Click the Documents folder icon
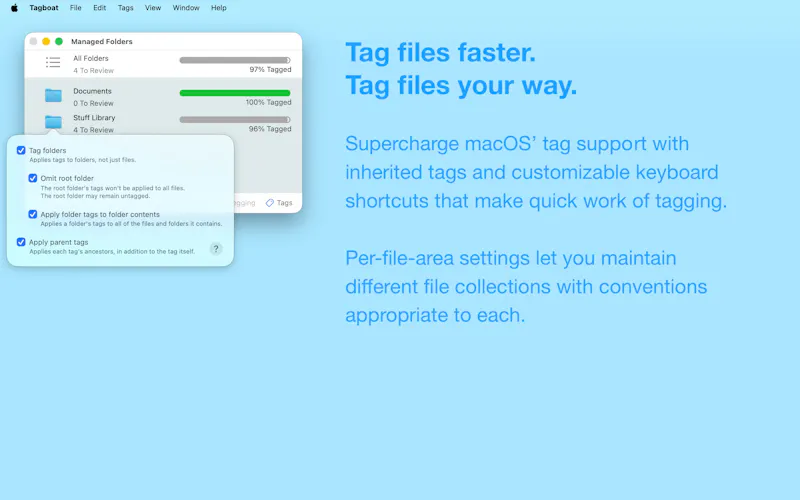This screenshot has width=800, height=500. (53, 95)
